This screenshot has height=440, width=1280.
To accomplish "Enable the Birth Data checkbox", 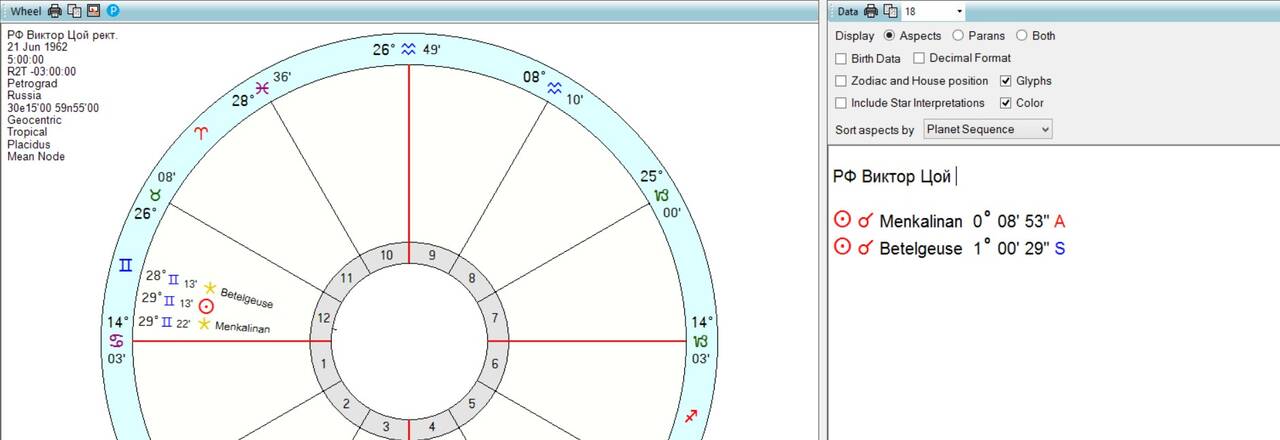I will coord(841,58).
